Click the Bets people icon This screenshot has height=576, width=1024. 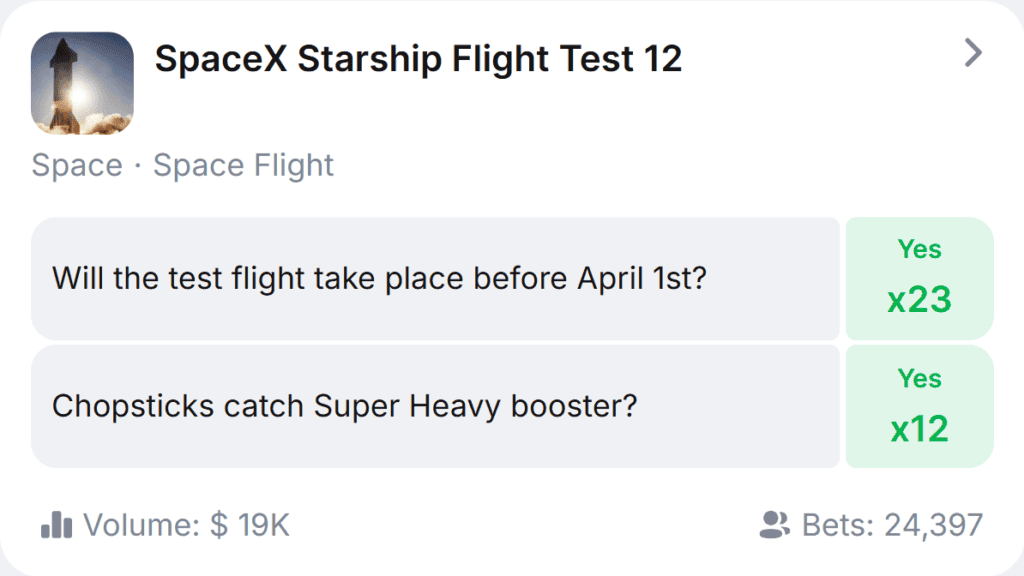point(775,525)
